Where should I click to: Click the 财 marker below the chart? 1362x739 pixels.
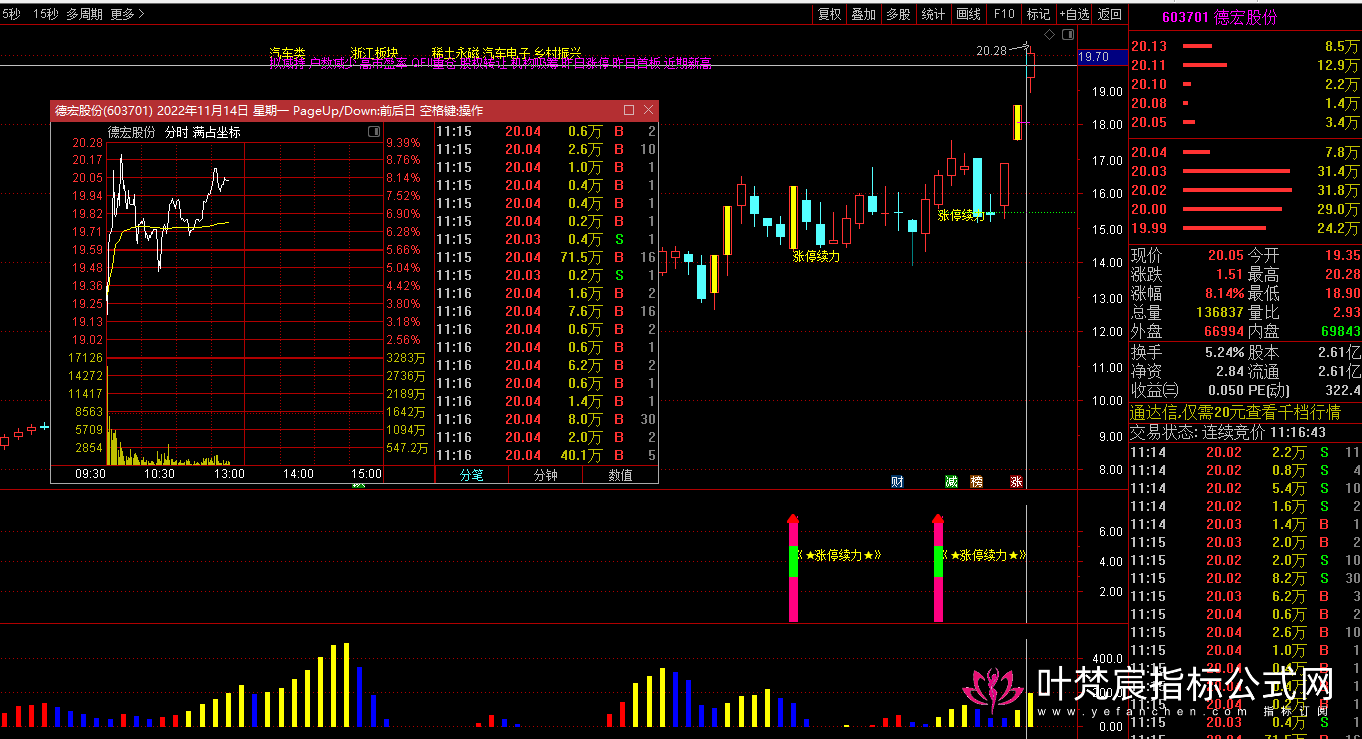pyautogui.click(x=897, y=481)
